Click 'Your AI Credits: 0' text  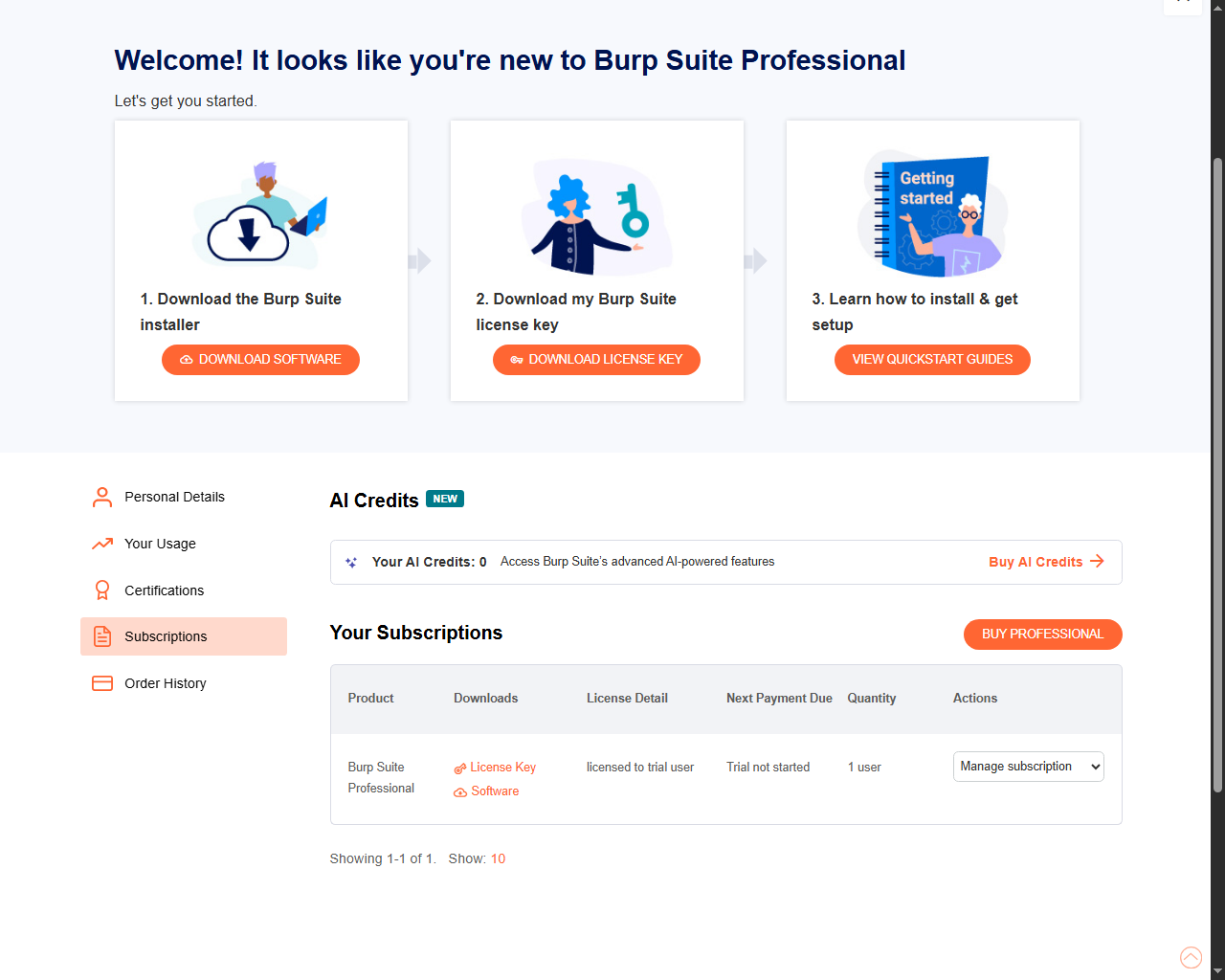coord(429,562)
